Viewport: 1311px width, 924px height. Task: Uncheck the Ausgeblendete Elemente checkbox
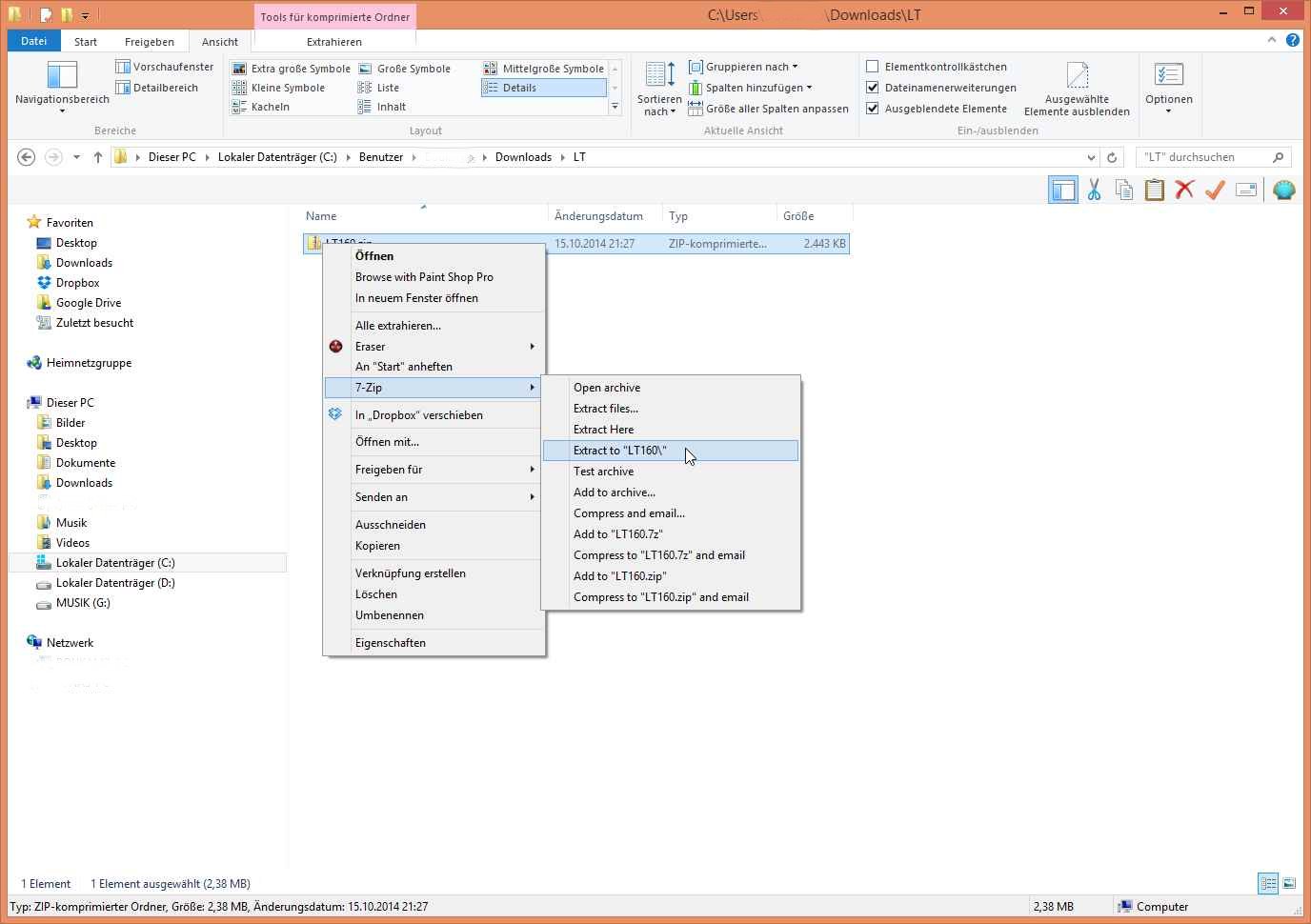pos(872,109)
